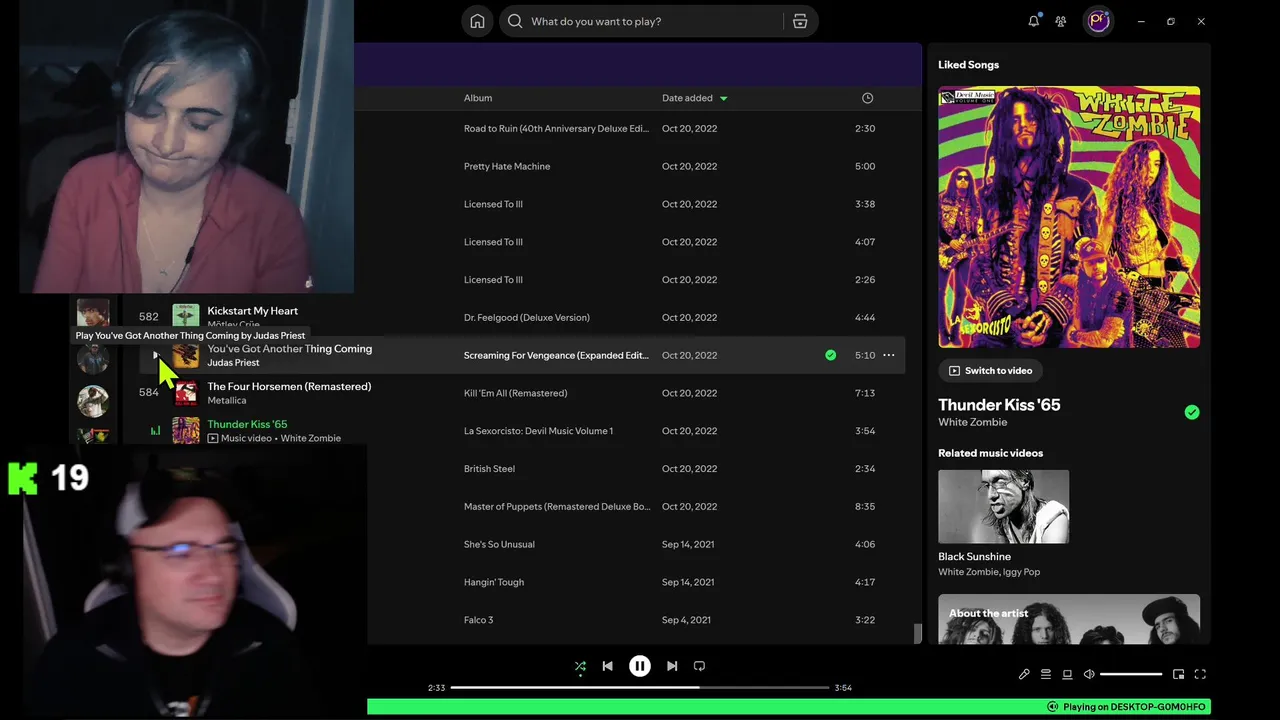
Task: Open the notifications bell
Action: pos(1033,21)
